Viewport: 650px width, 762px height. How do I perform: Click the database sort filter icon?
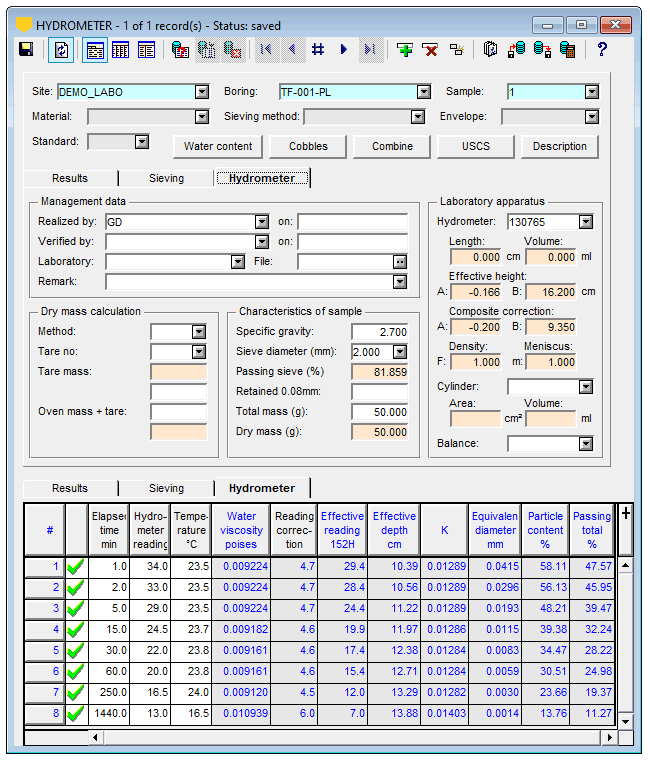pyautogui.click(x=206, y=50)
